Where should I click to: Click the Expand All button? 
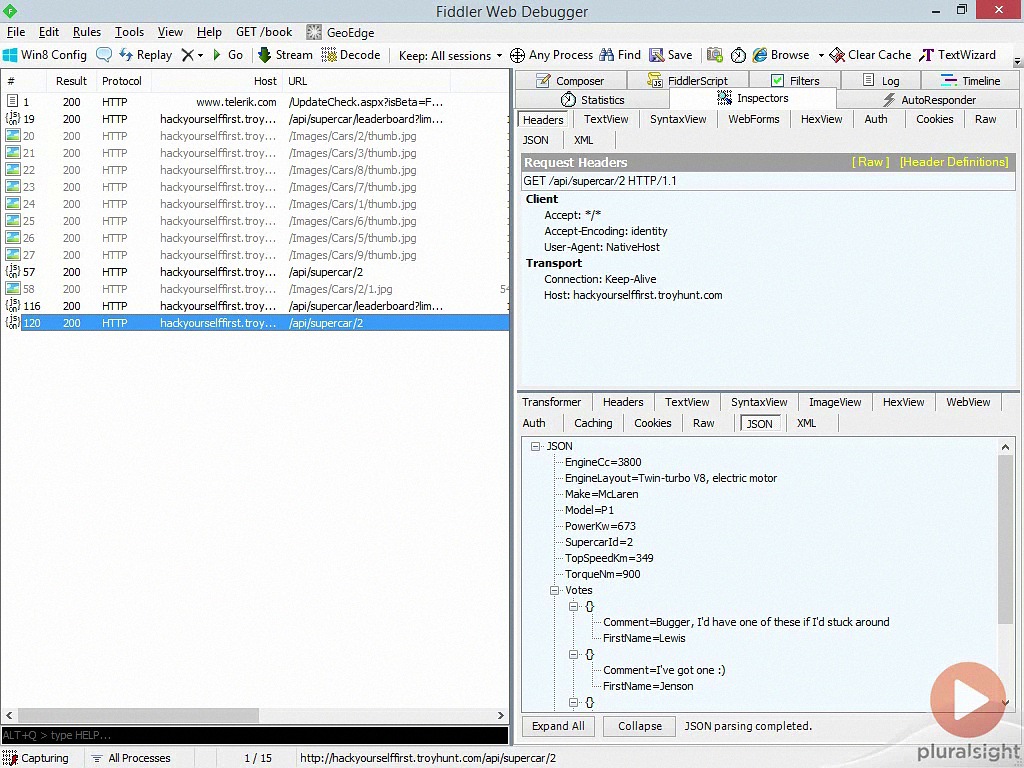pyautogui.click(x=558, y=726)
